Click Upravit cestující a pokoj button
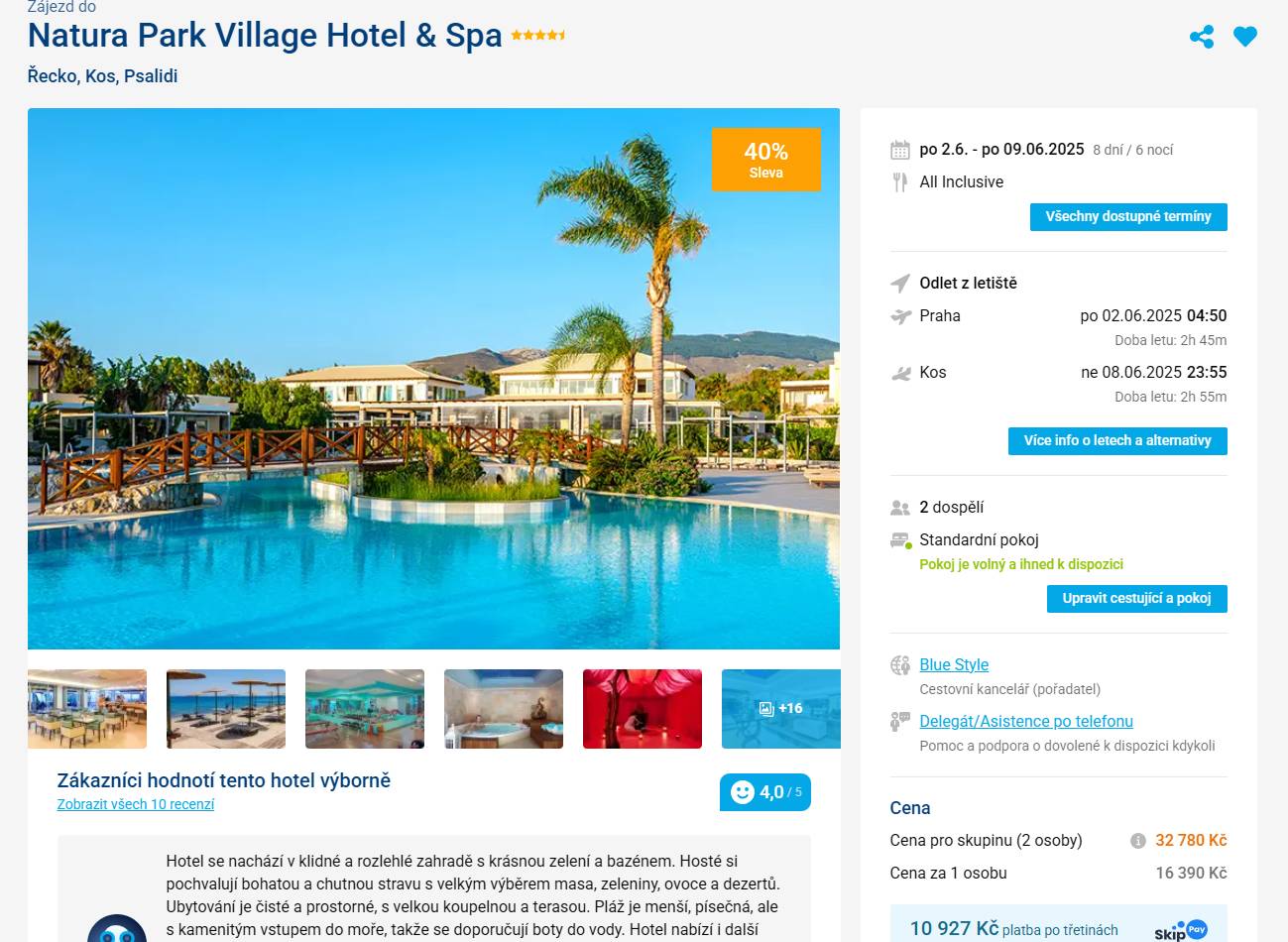 pos(1136,598)
